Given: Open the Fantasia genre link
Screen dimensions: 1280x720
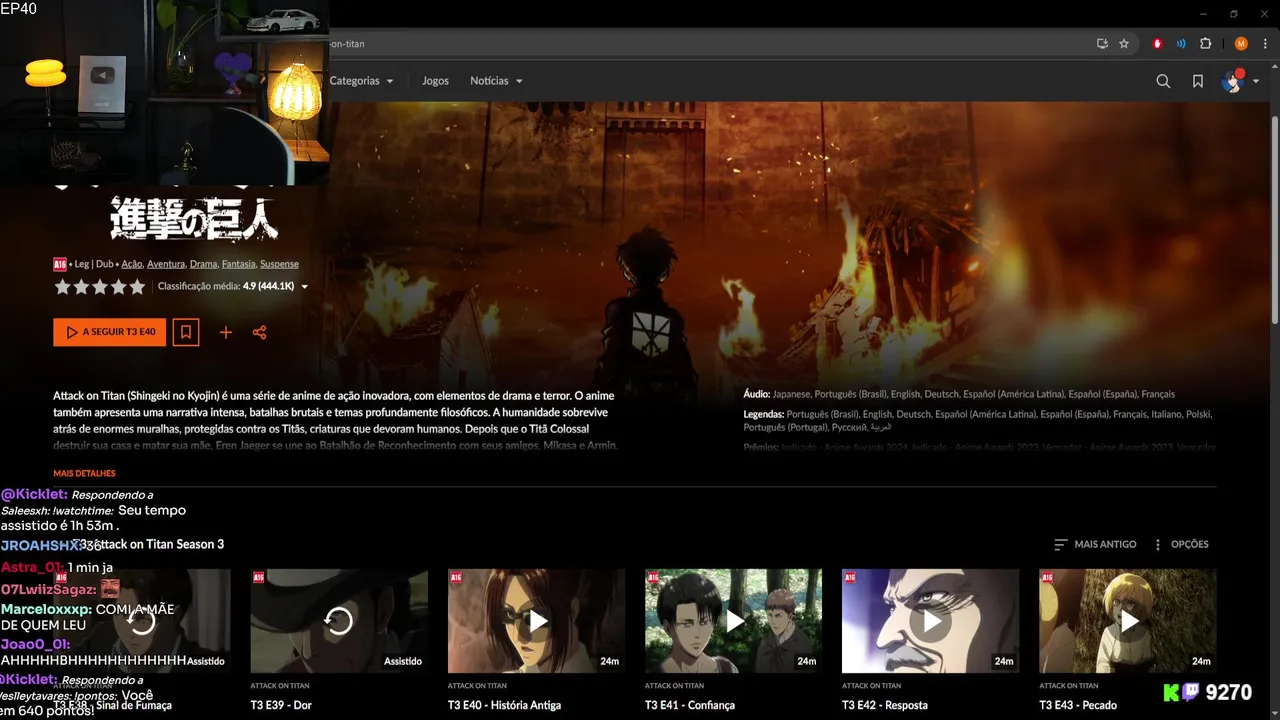Looking at the screenshot, I should [239, 264].
